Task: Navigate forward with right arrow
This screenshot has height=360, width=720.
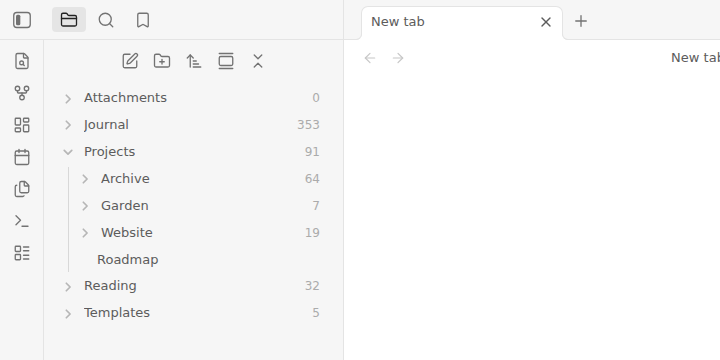Action: tap(398, 58)
